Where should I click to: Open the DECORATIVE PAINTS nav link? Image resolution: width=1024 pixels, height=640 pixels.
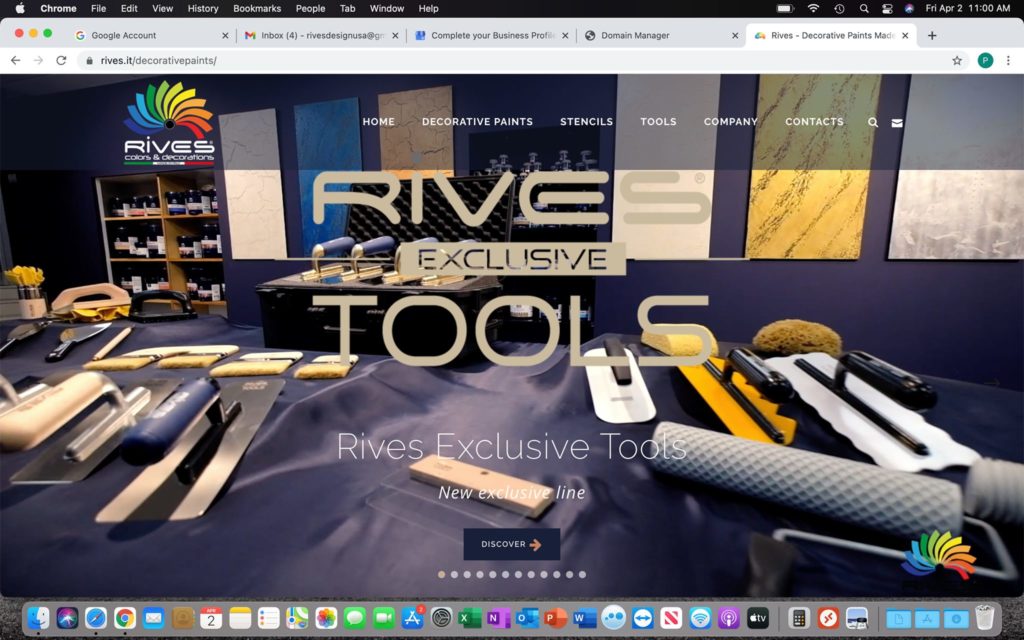click(477, 121)
